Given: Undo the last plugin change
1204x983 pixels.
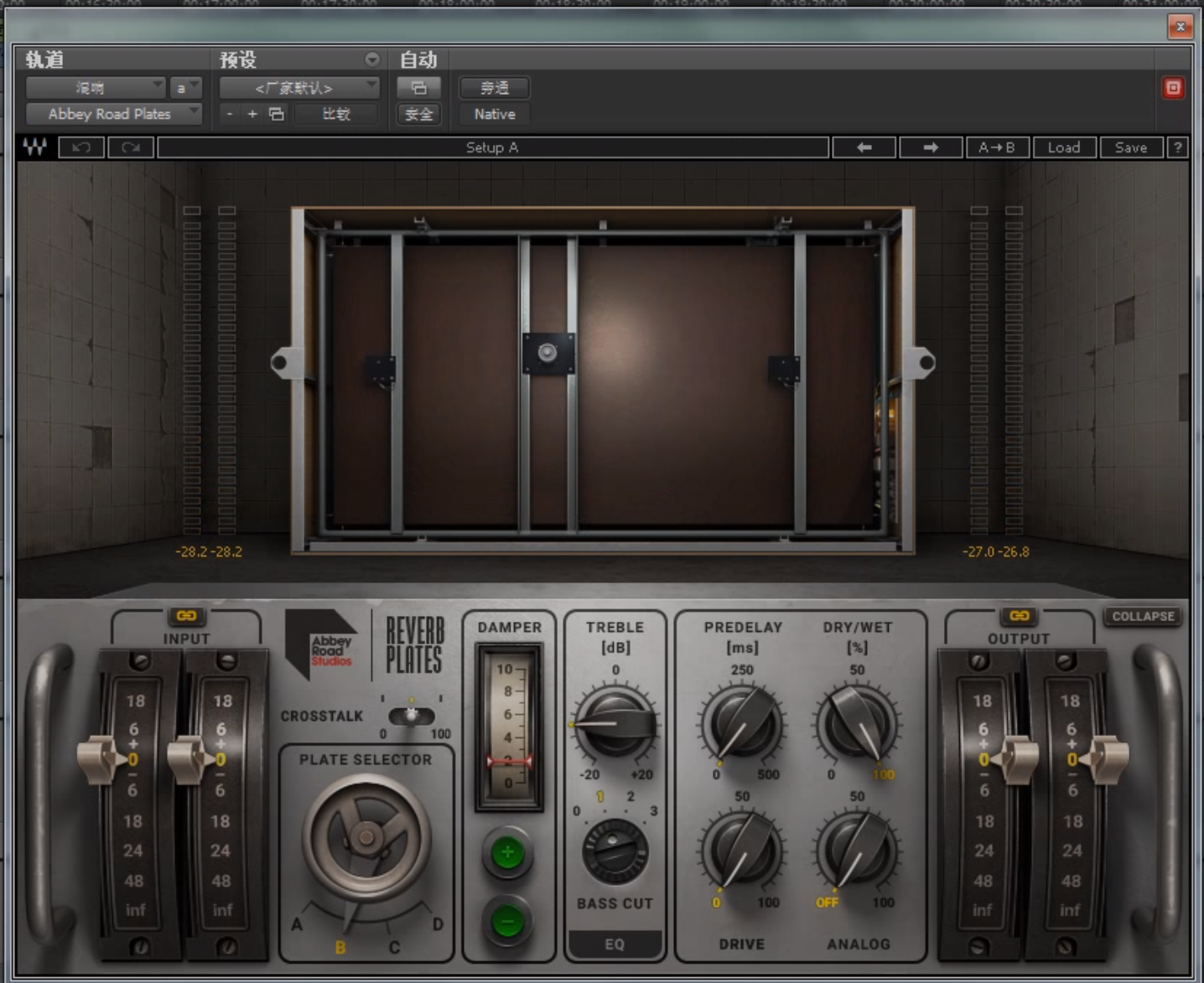Looking at the screenshot, I should (81, 147).
